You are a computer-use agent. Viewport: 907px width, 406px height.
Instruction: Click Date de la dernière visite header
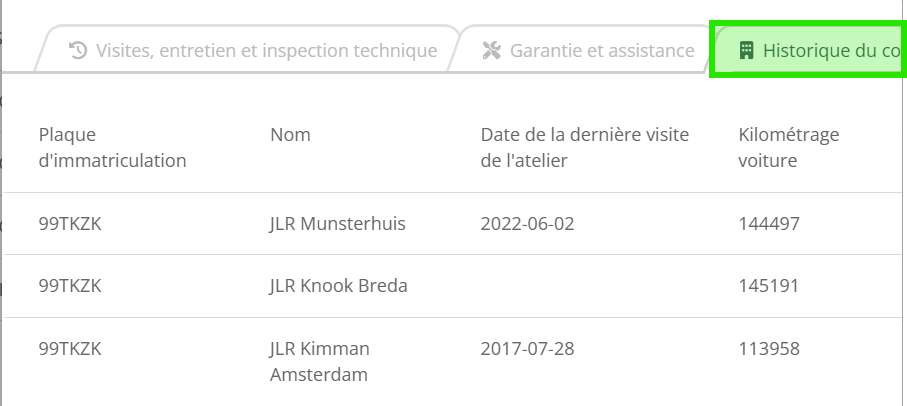click(x=585, y=147)
